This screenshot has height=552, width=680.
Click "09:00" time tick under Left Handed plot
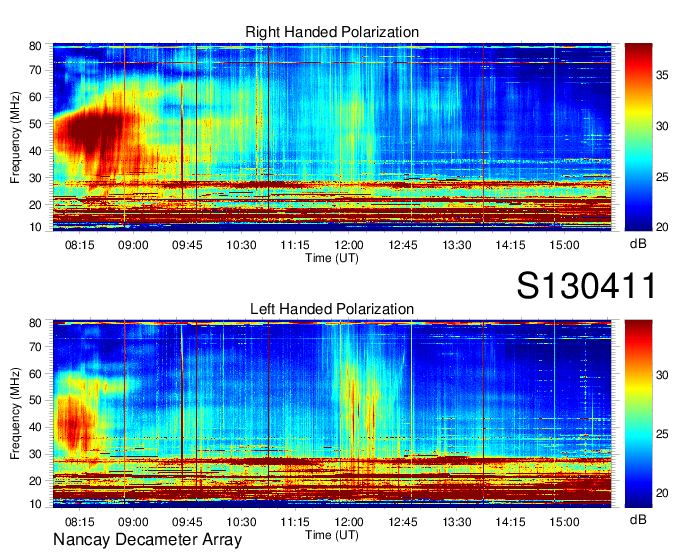click(133, 522)
